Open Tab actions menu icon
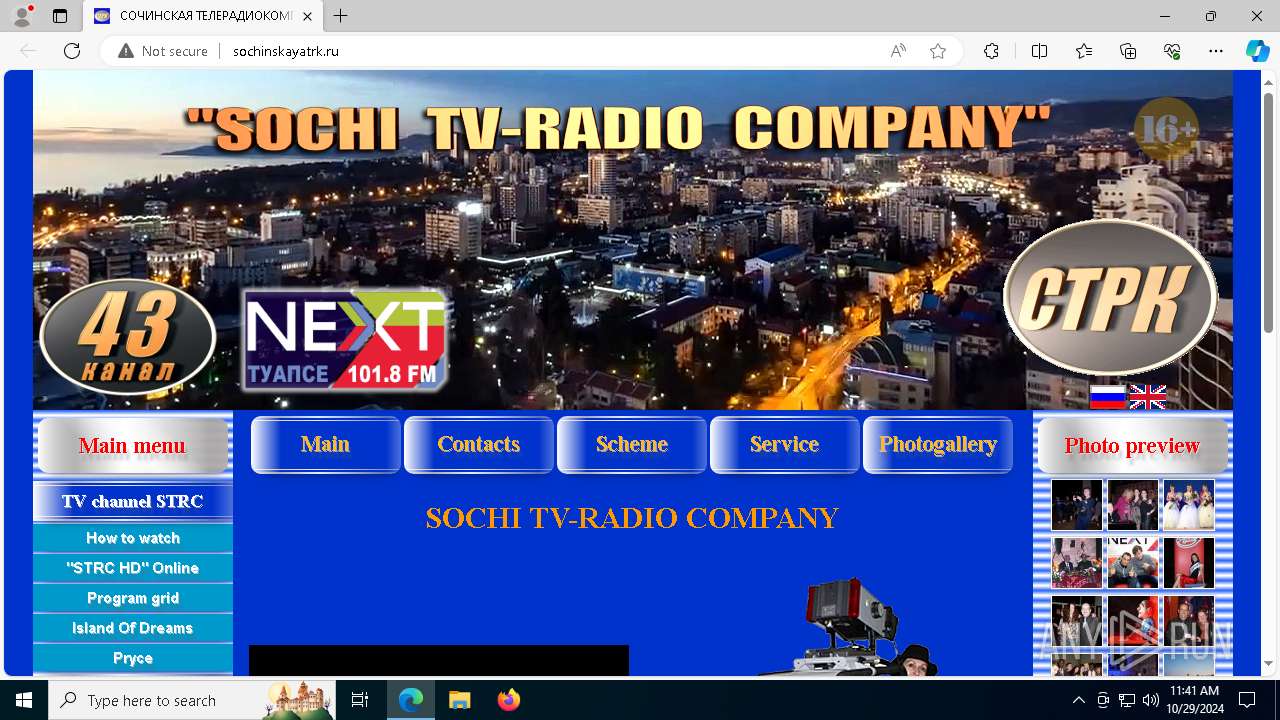The height and width of the screenshot is (720, 1280). coord(60,16)
